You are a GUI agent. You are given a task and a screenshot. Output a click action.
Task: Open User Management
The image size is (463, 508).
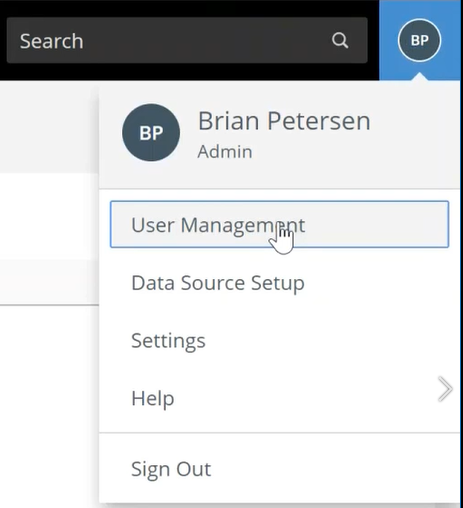[279, 224]
